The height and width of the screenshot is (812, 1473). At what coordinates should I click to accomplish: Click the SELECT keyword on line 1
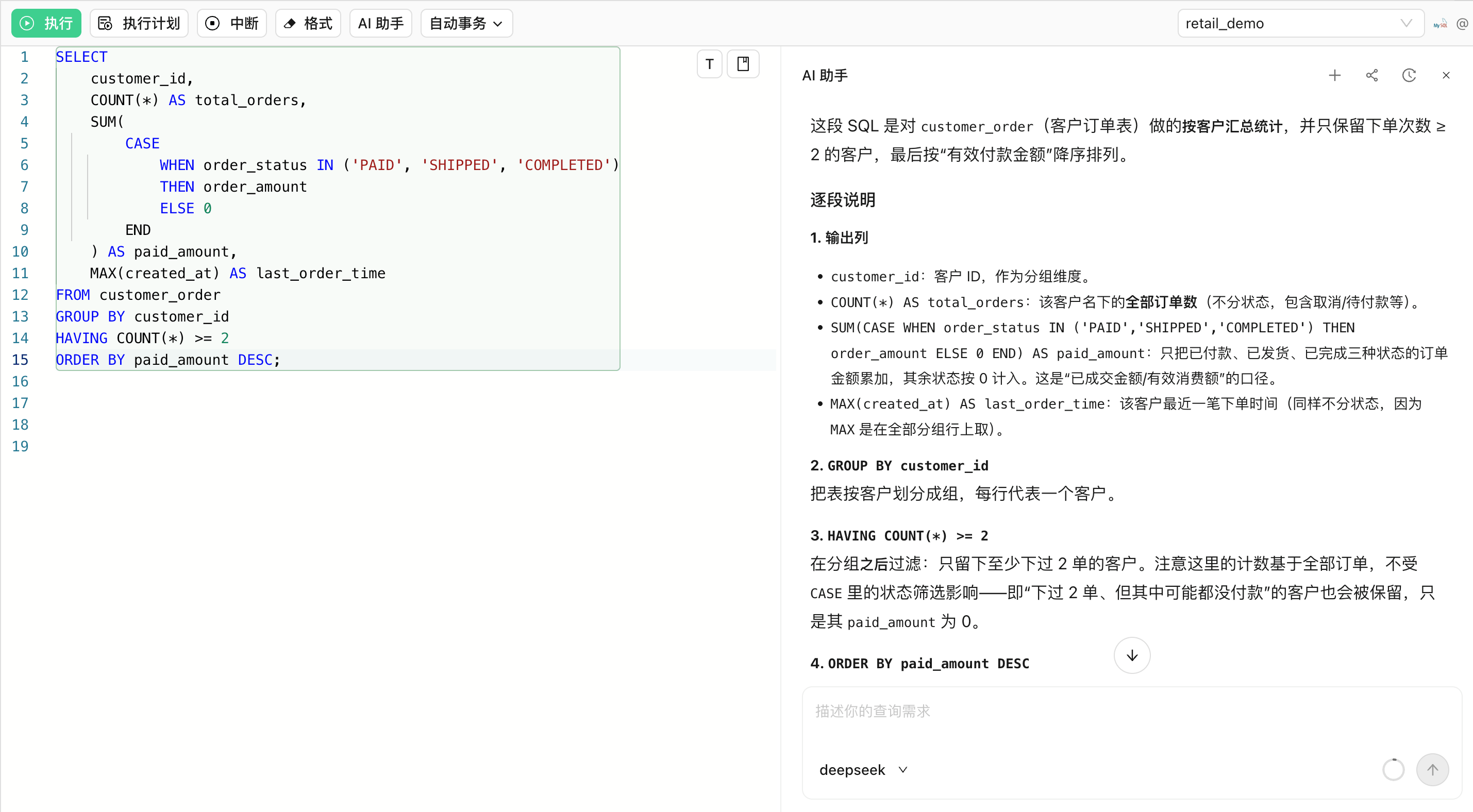pyautogui.click(x=81, y=57)
